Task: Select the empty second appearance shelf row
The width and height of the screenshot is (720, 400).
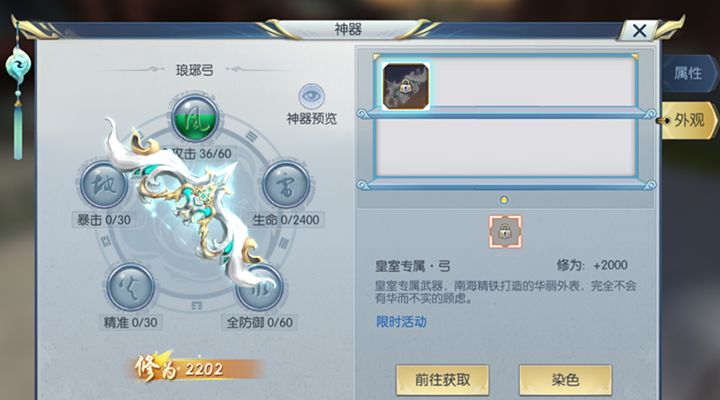Action: click(506, 148)
